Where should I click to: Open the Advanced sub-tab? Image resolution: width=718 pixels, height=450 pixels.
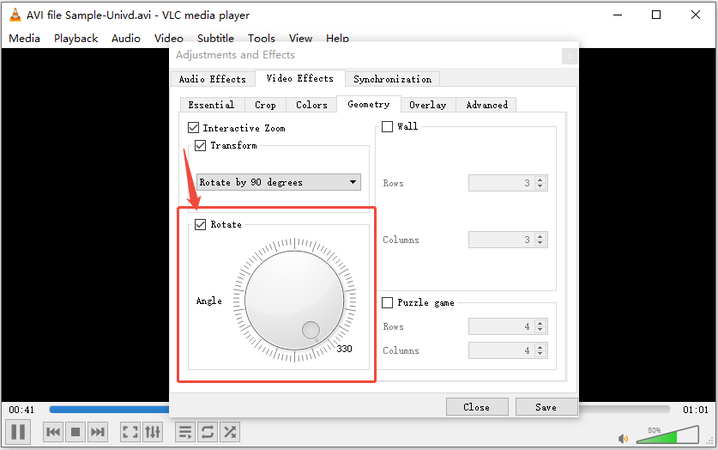pos(487,105)
